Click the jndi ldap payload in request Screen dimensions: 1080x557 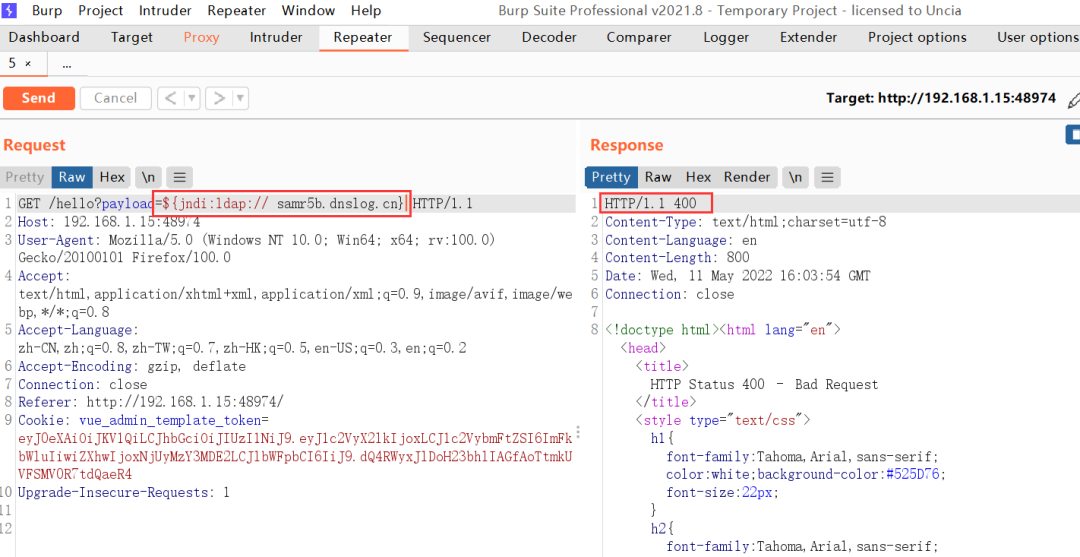[282, 204]
